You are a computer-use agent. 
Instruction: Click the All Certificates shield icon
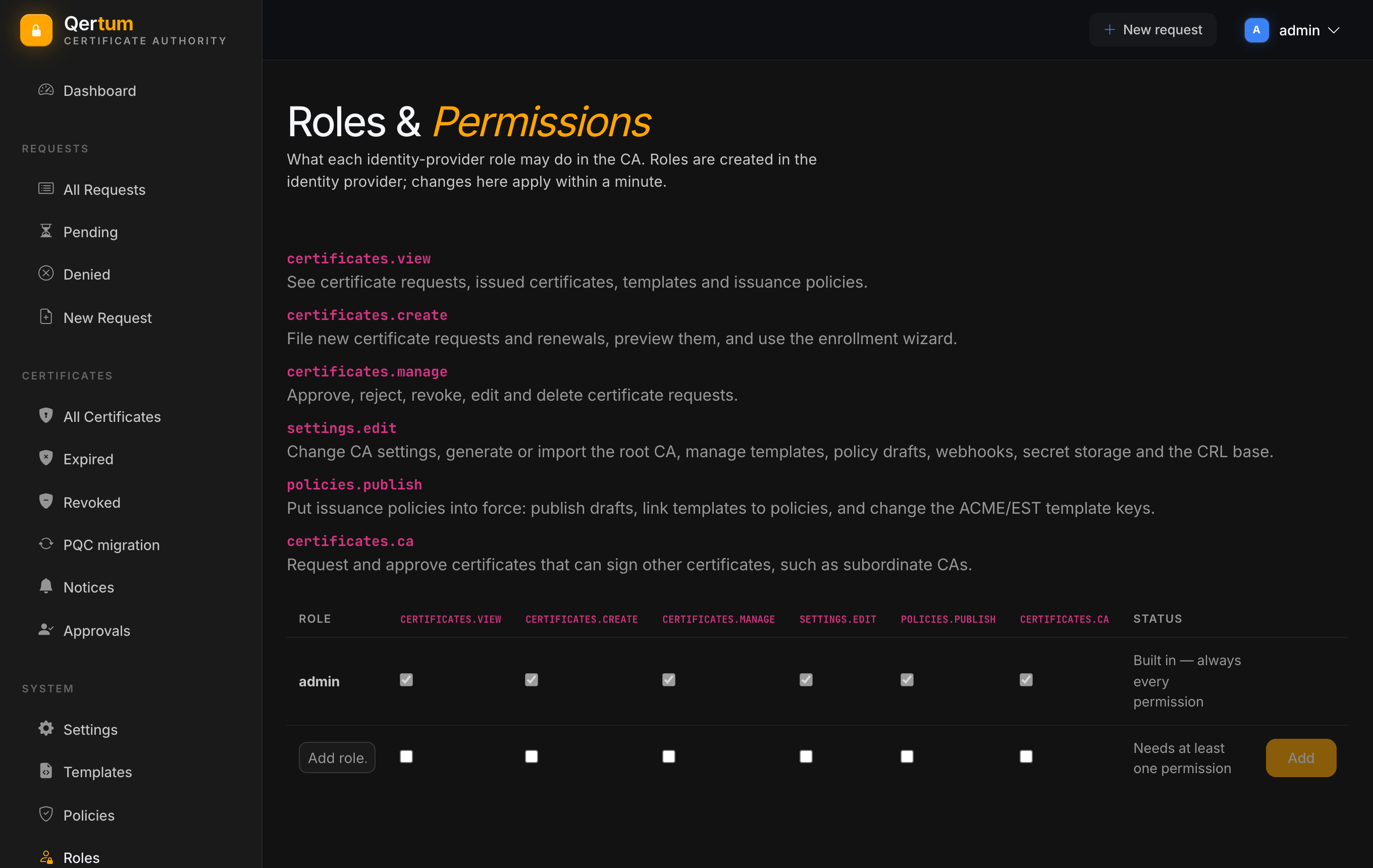pos(46,415)
